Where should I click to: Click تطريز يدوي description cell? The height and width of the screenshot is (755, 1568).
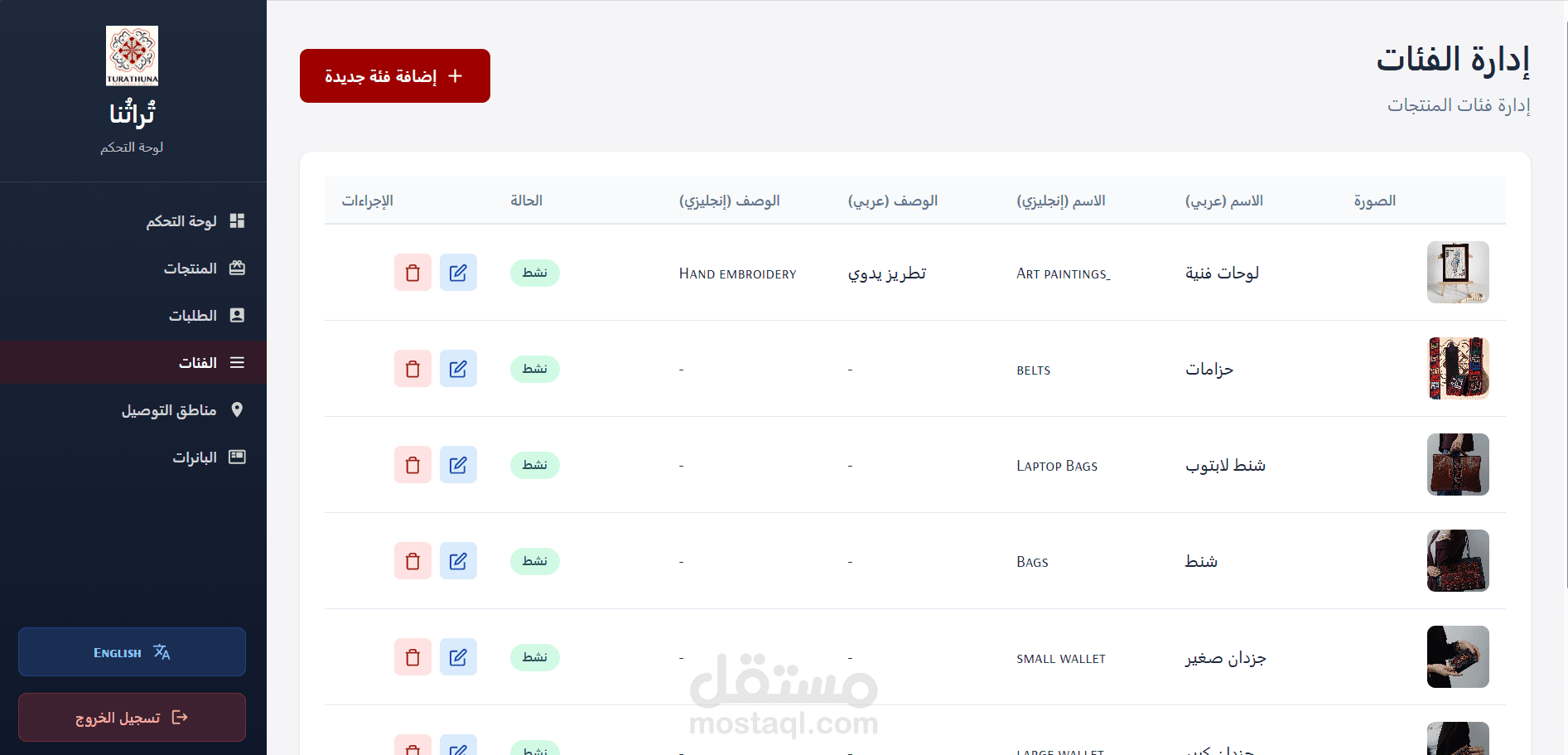(887, 273)
